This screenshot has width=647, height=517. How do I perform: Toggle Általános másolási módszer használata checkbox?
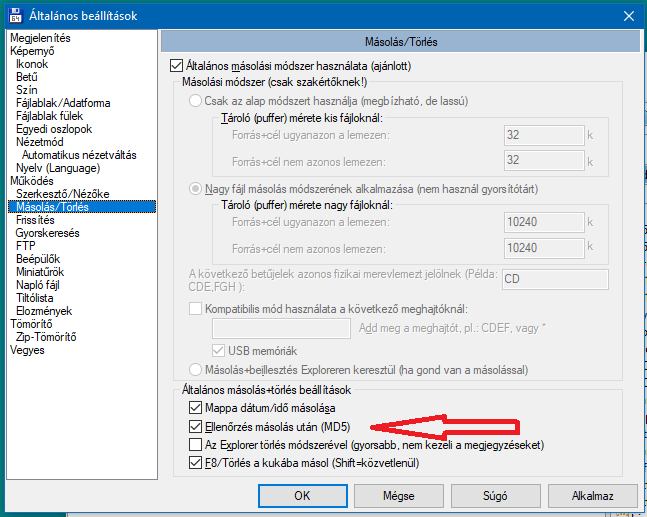(x=178, y=66)
